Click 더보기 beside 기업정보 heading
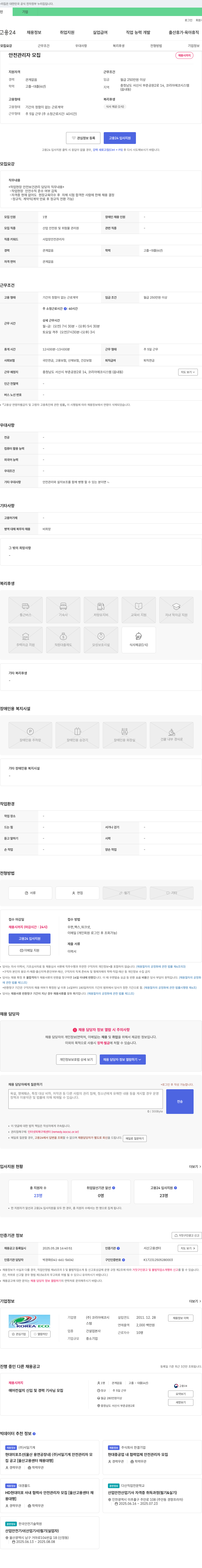Viewport: 202px width, 1568px height. (x=195, y=1301)
